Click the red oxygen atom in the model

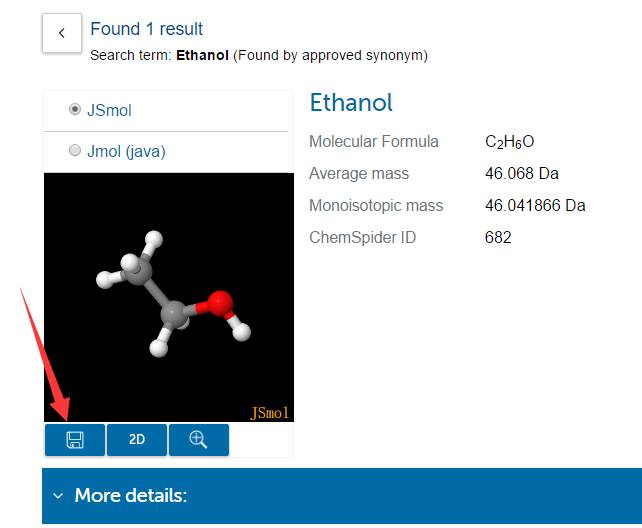point(221,301)
